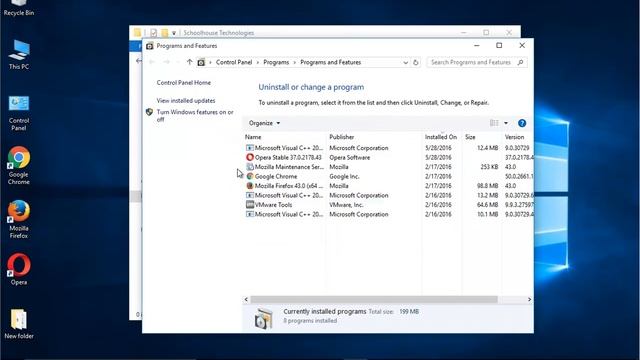This screenshot has height=360, width=640.
Task: Click the Windows features shield icon
Action: (x=149, y=112)
